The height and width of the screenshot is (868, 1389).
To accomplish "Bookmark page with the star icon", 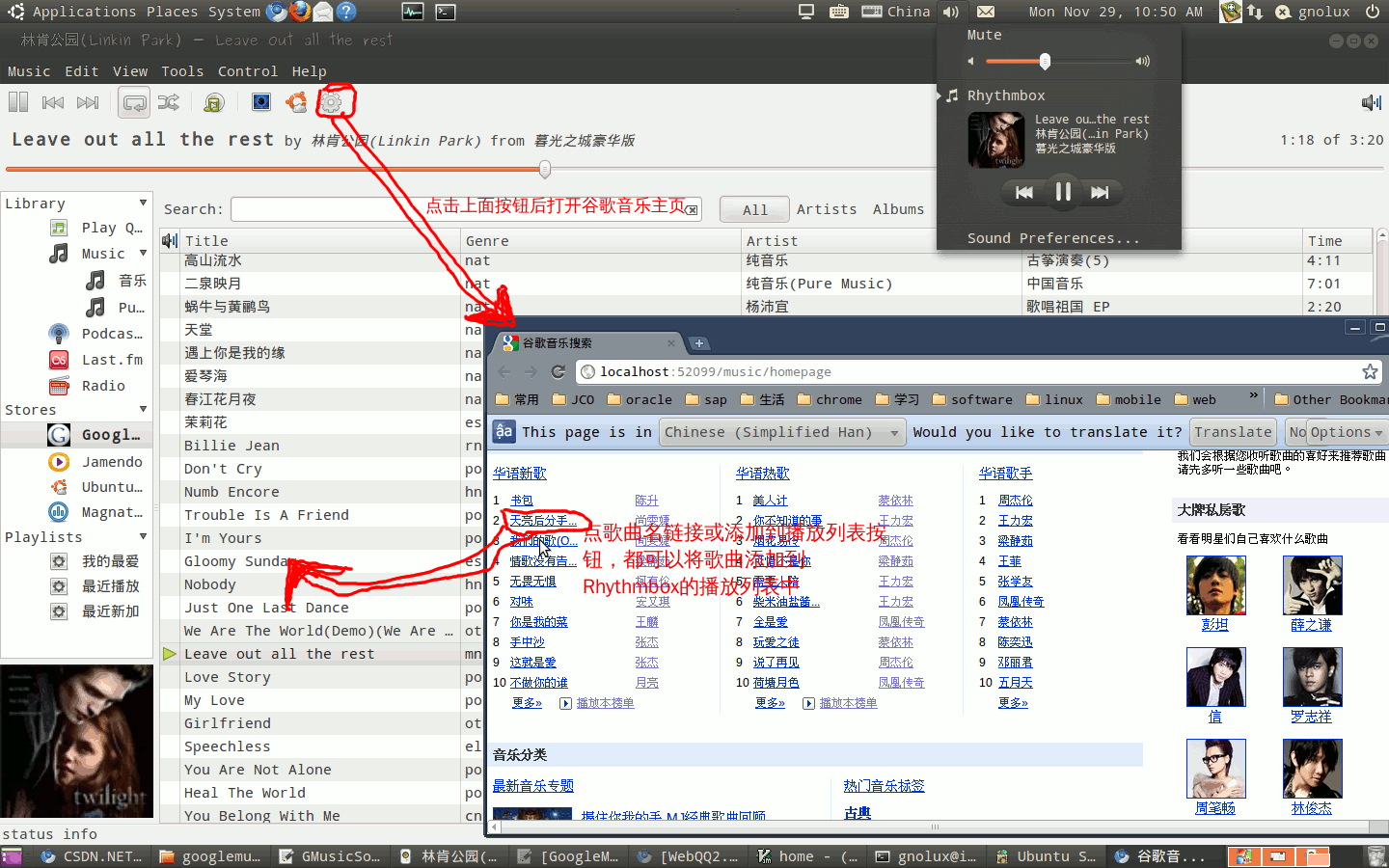I will pos(1370,372).
